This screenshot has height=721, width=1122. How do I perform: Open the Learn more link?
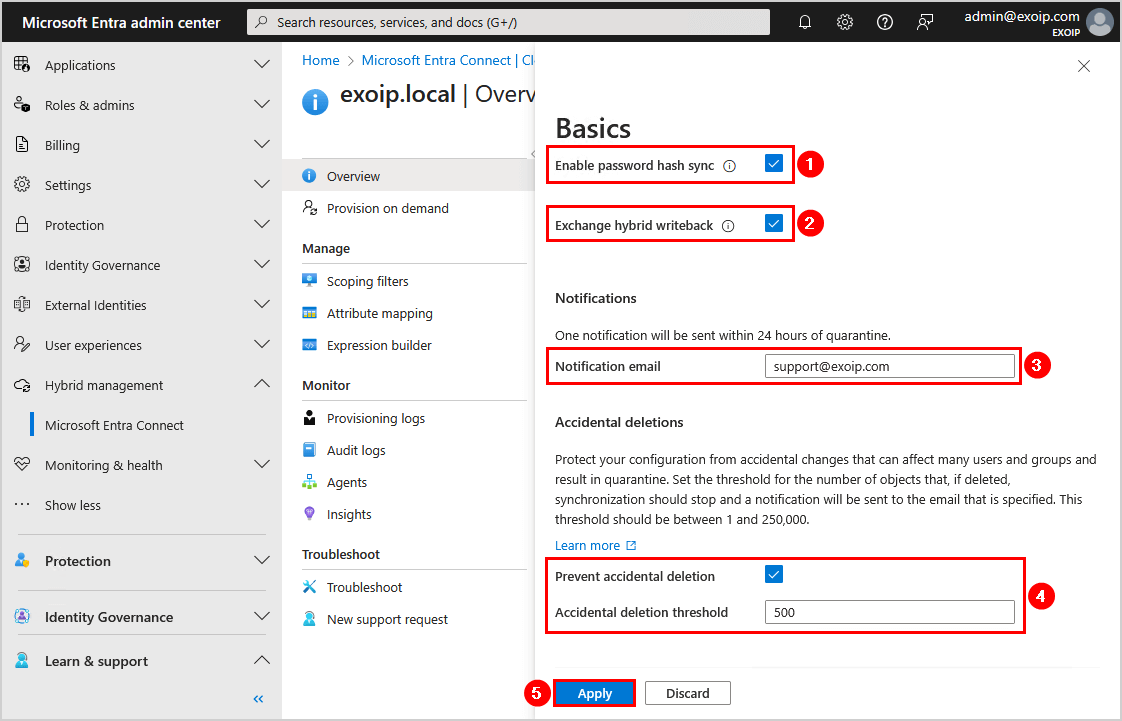click(x=595, y=546)
